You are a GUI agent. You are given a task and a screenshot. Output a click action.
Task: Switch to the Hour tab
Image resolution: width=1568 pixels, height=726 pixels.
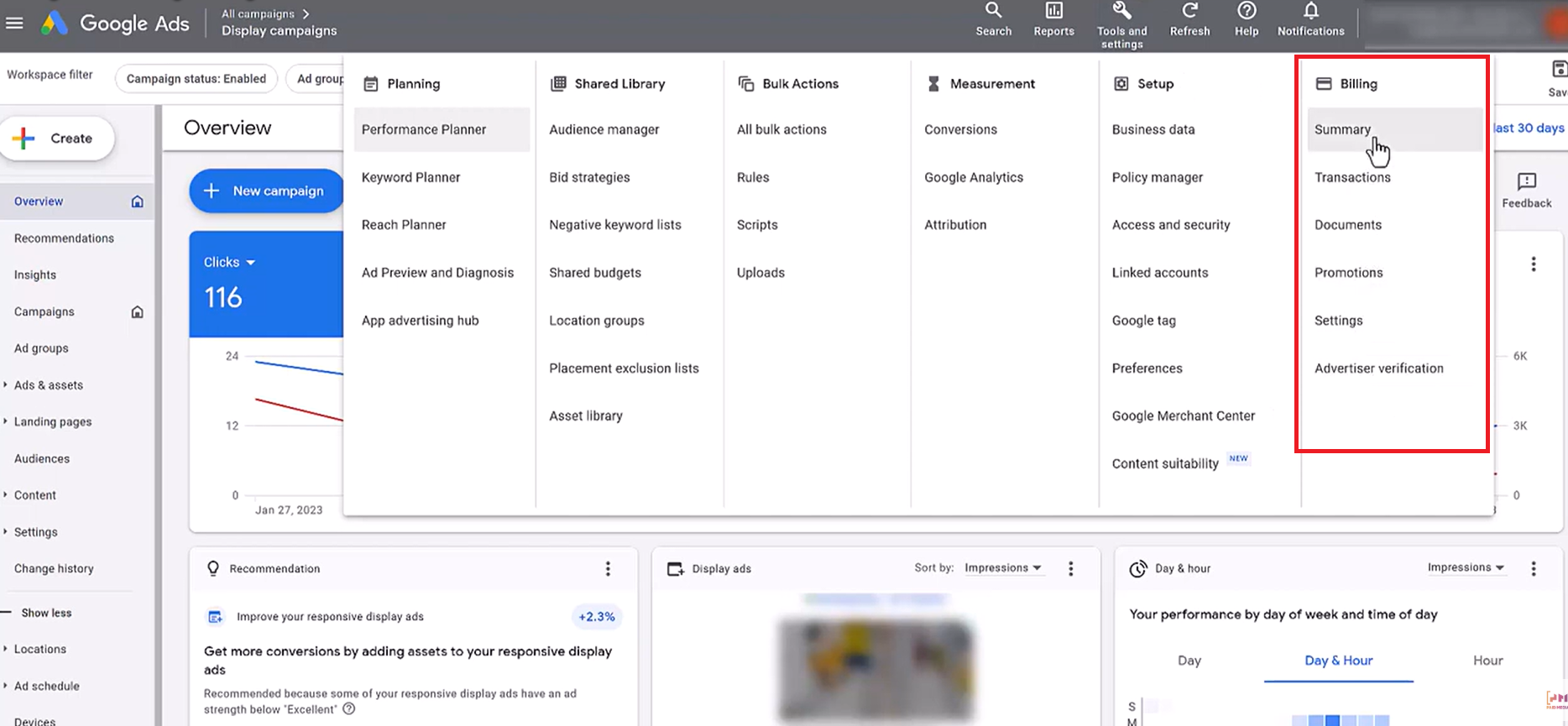click(1487, 661)
